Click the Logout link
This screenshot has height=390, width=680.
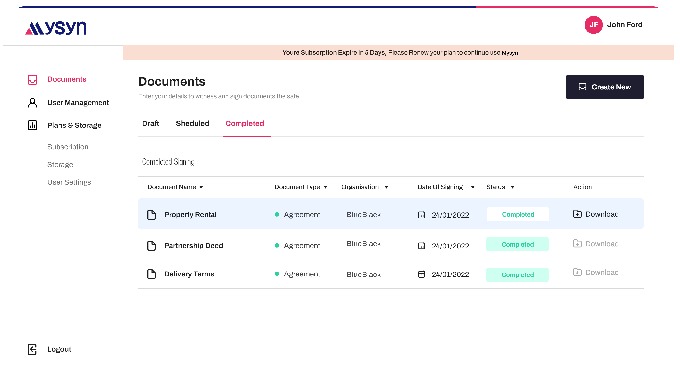click(x=59, y=349)
